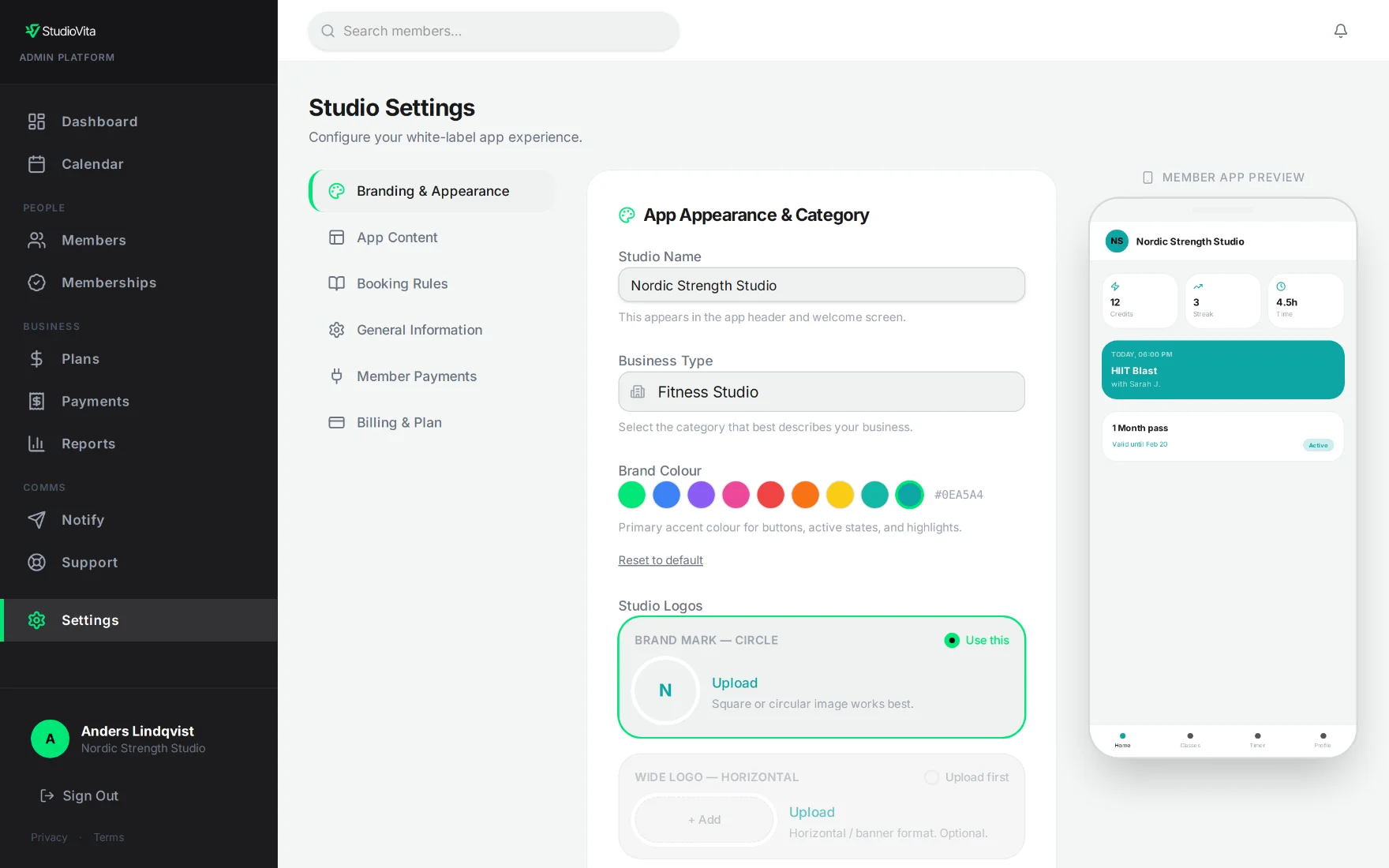The width and height of the screenshot is (1389, 868).
Task: Click the Memberships badge icon
Action: click(x=36, y=282)
